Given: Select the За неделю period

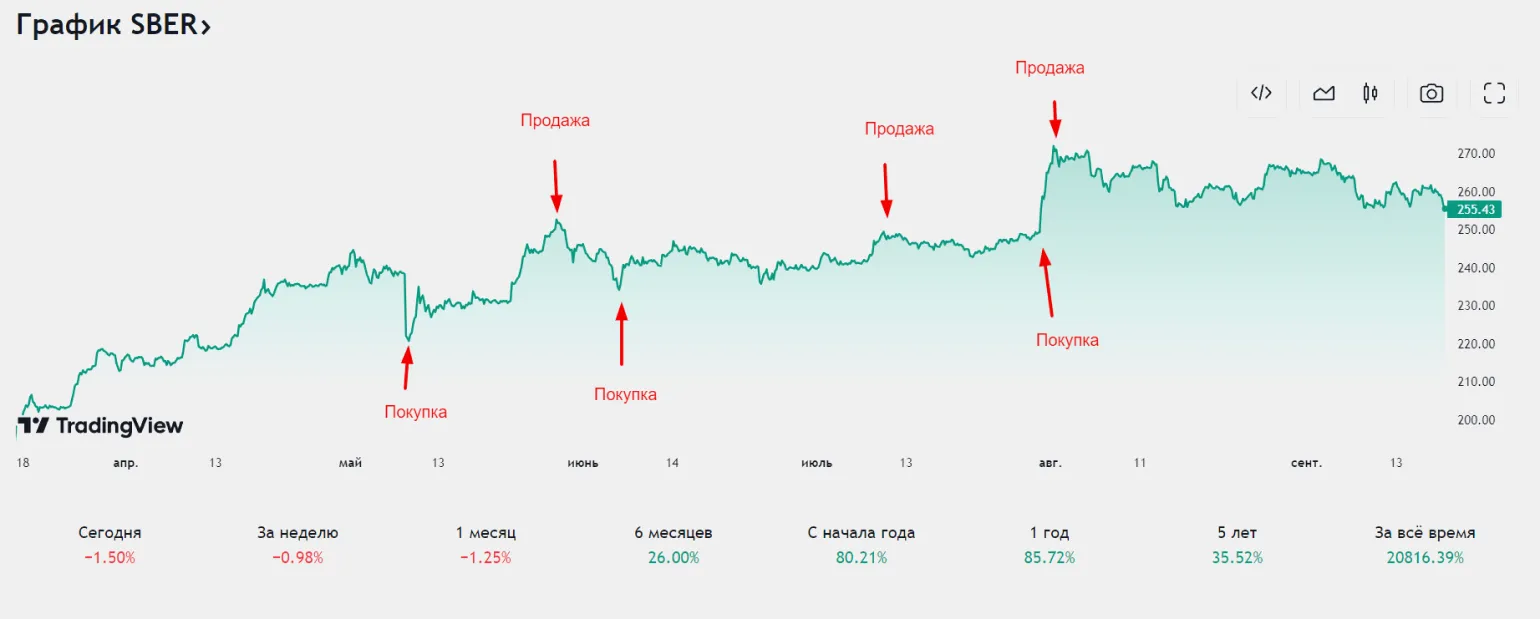Looking at the screenshot, I should click(x=298, y=544).
